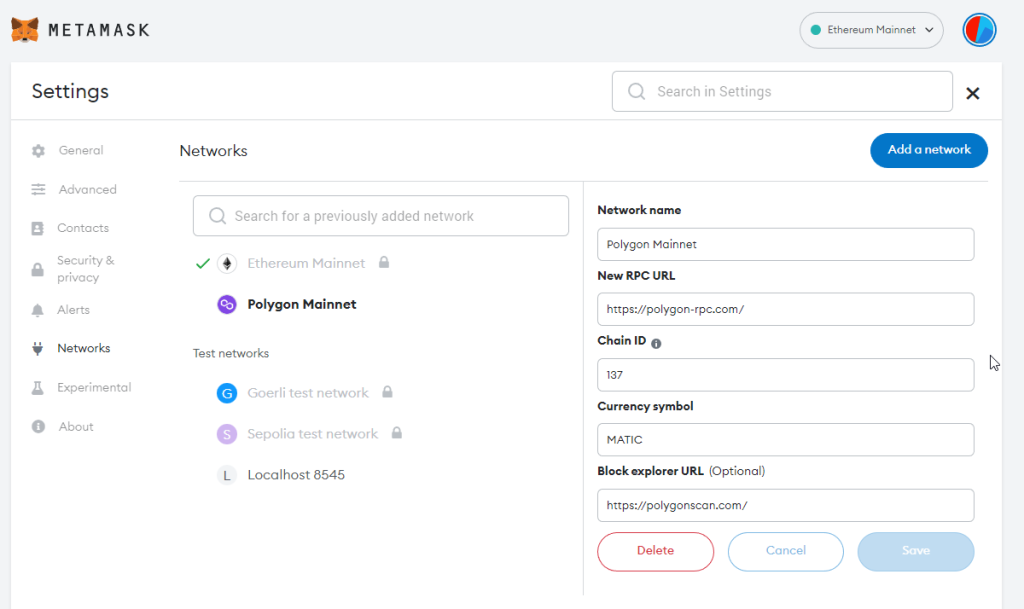
Task: Click the Polygon Mainnet purple icon
Action: [227, 305]
